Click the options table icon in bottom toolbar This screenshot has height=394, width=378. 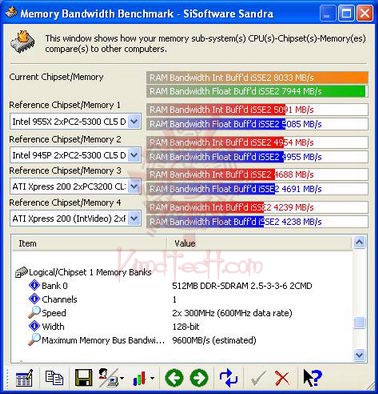tap(24, 378)
